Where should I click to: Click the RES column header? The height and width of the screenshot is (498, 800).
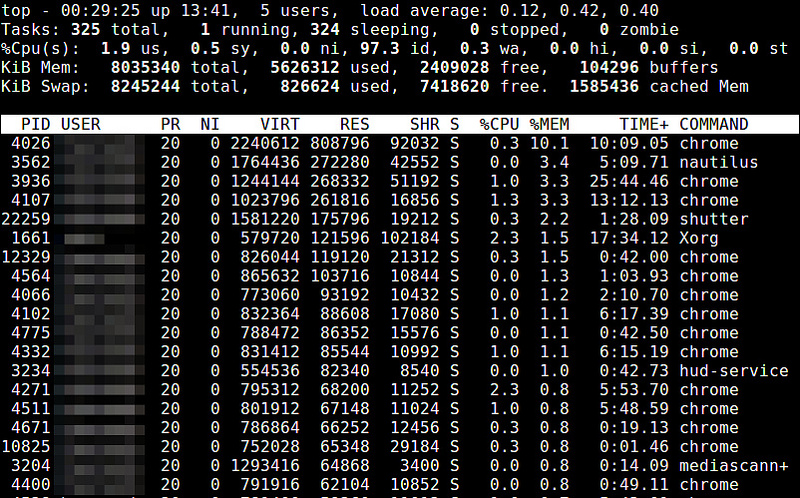pyautogui.click(x=355, y=125)
